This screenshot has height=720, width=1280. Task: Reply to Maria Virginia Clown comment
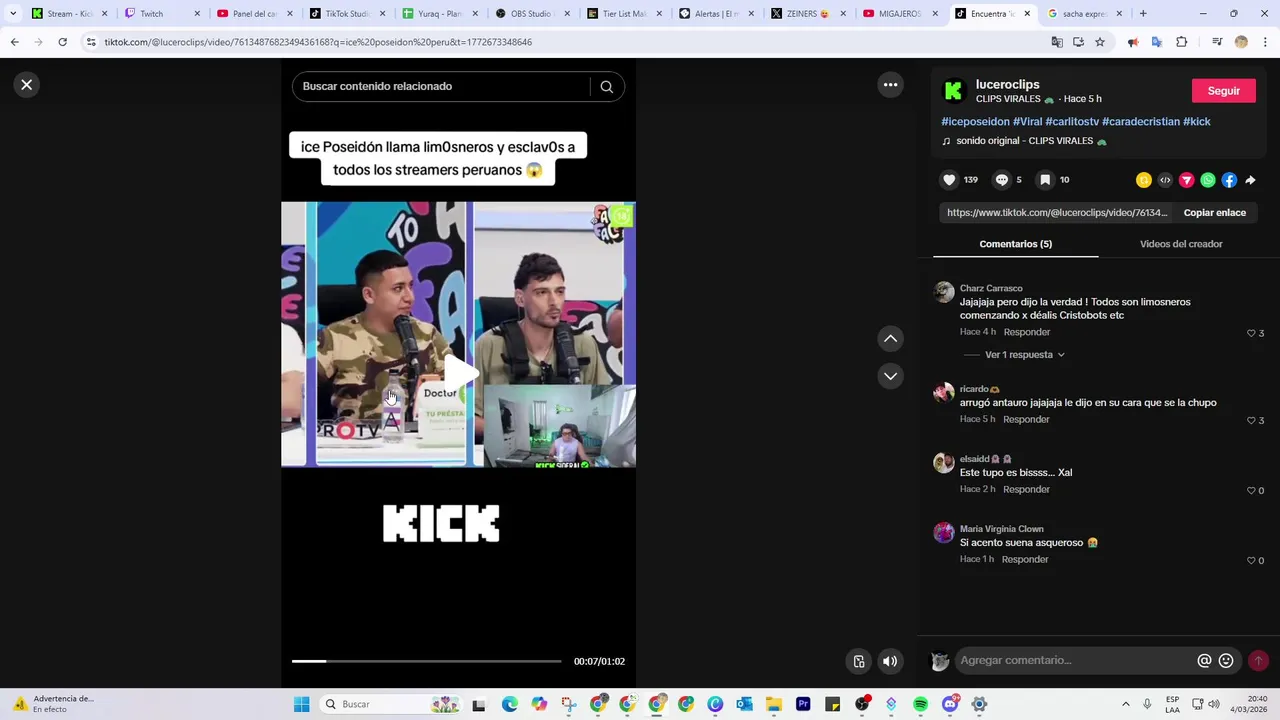tap(1025, 559)
